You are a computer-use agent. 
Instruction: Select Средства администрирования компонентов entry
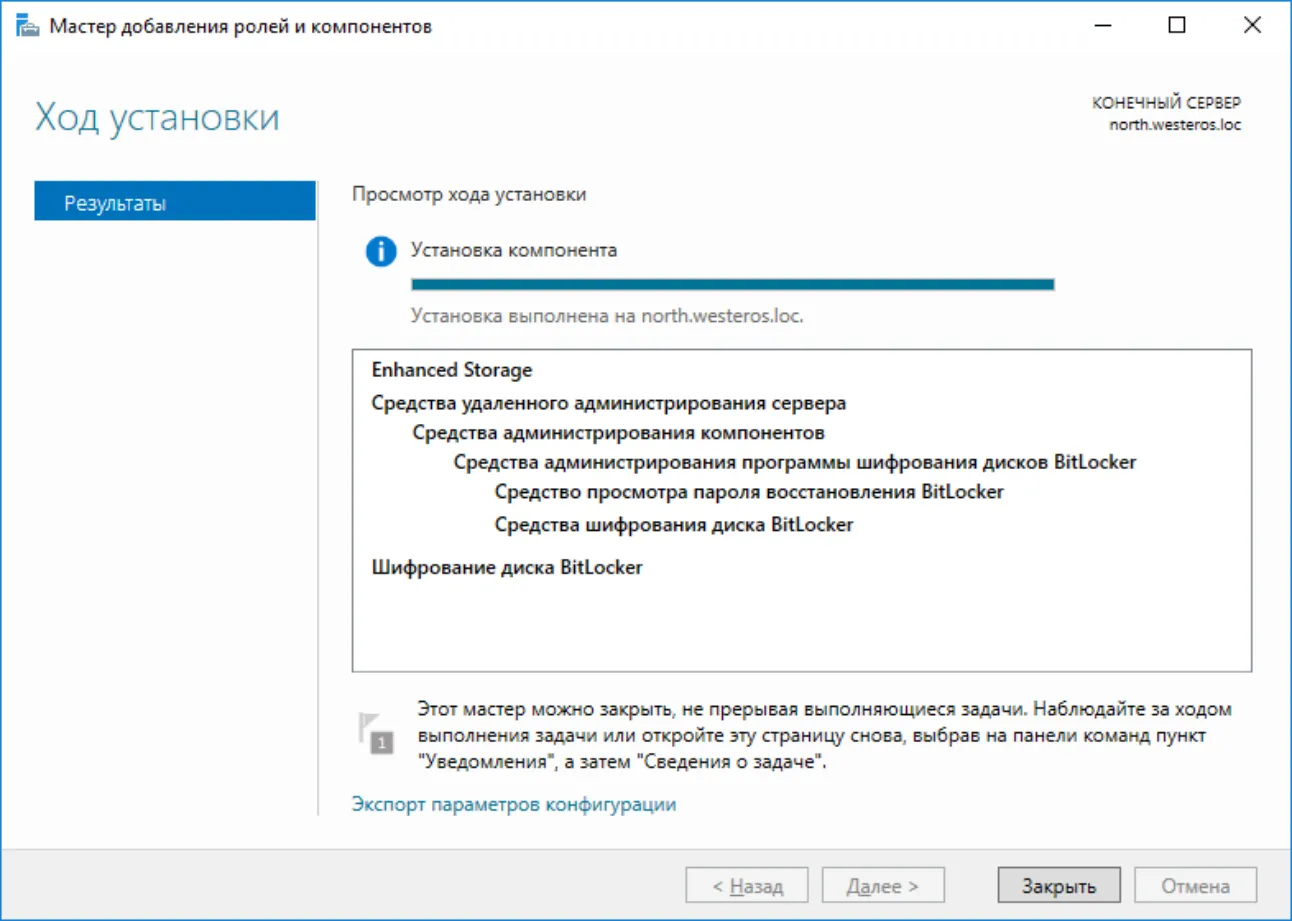pos(619,433)
